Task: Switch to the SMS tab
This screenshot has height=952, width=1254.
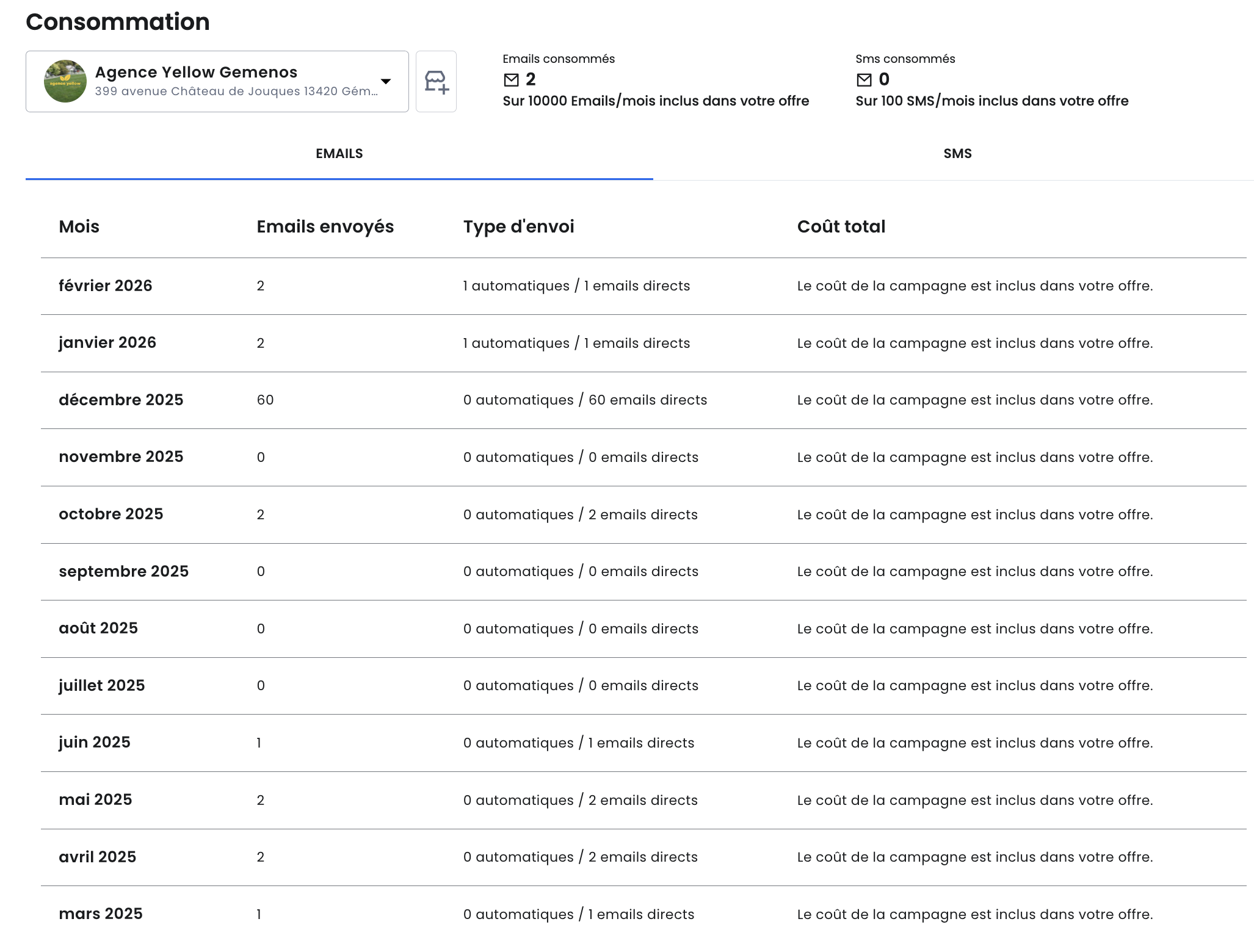Action: 957,154
